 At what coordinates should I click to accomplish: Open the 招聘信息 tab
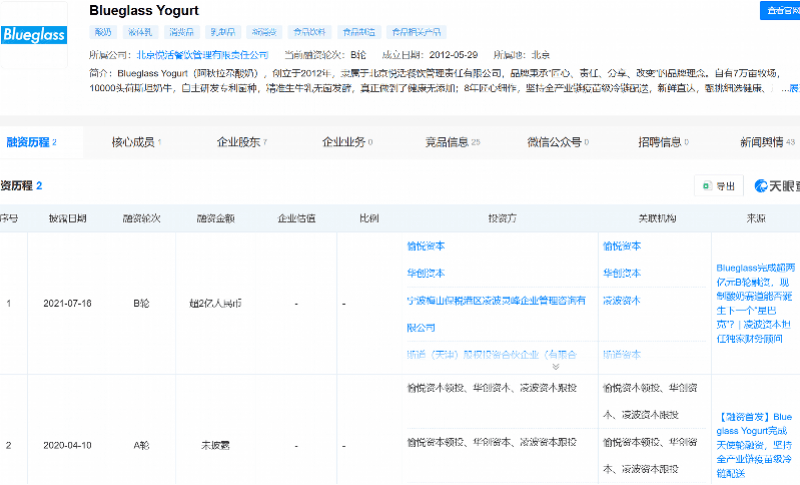(x=663, y=143)
